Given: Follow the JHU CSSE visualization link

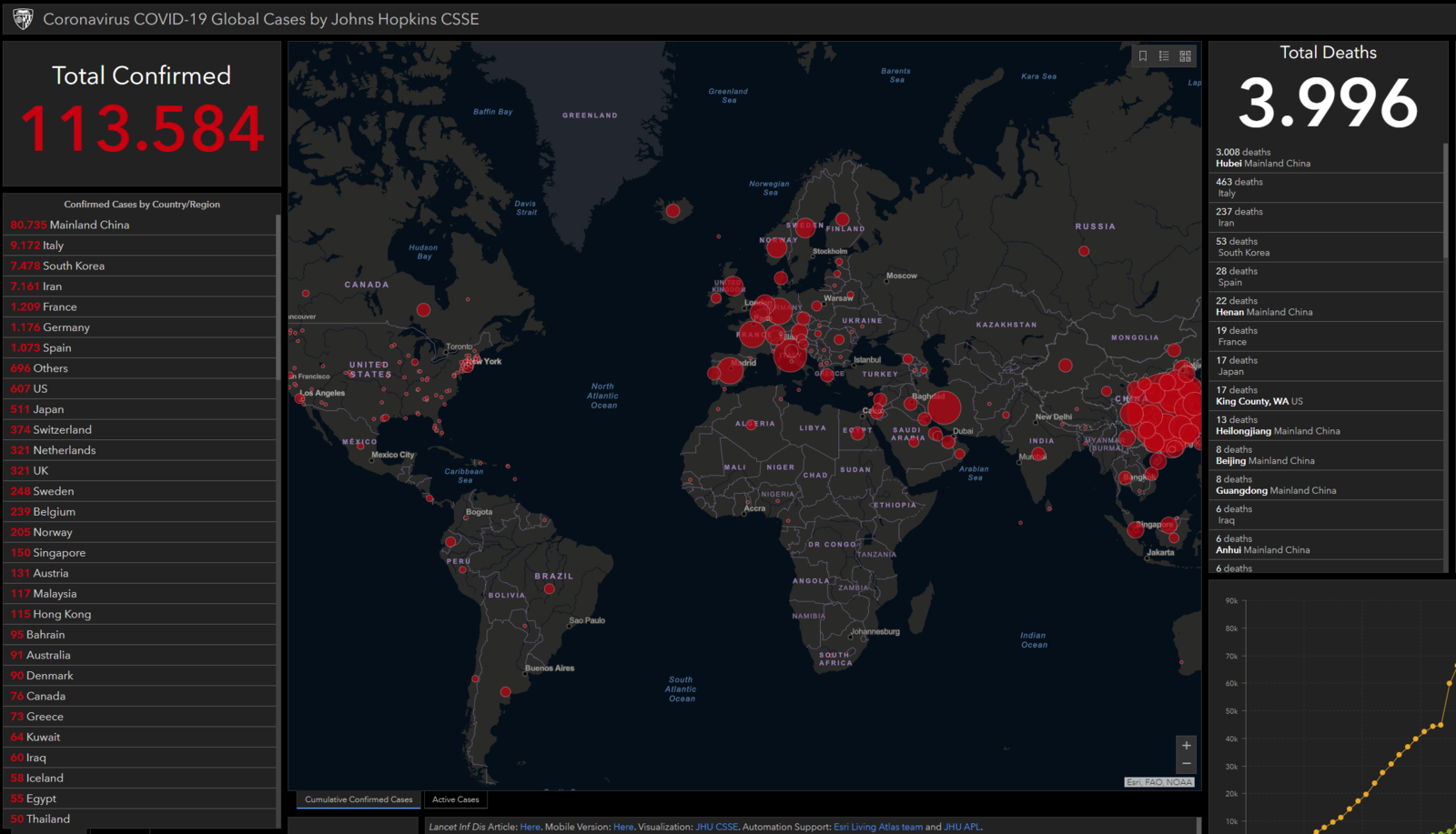Looking at the screenshot, I should [717, 827].
